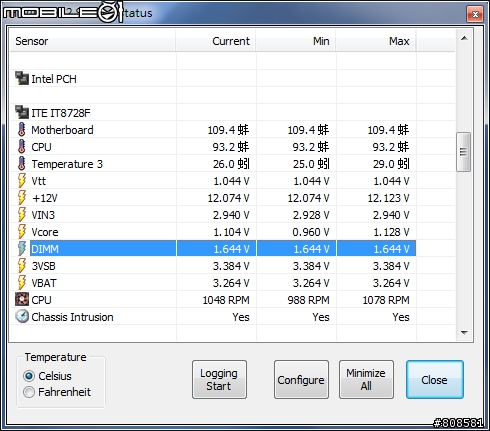Click Temperature 3 maximum value 29.0
Screen dimensions: 490x431
(x=391, y=164)
